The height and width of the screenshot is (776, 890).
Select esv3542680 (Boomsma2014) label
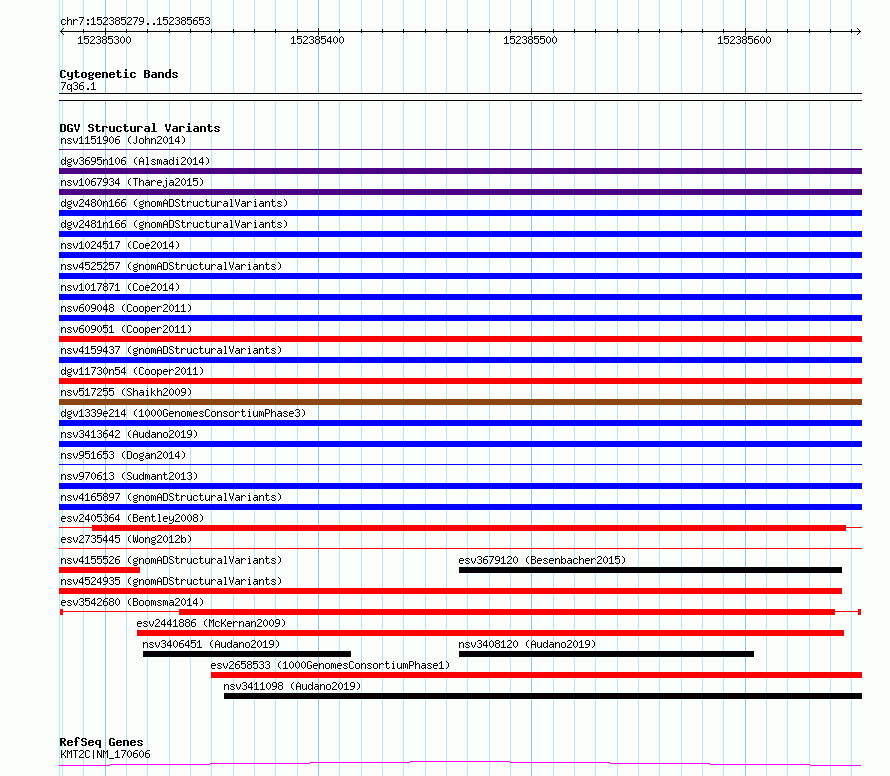132,602
